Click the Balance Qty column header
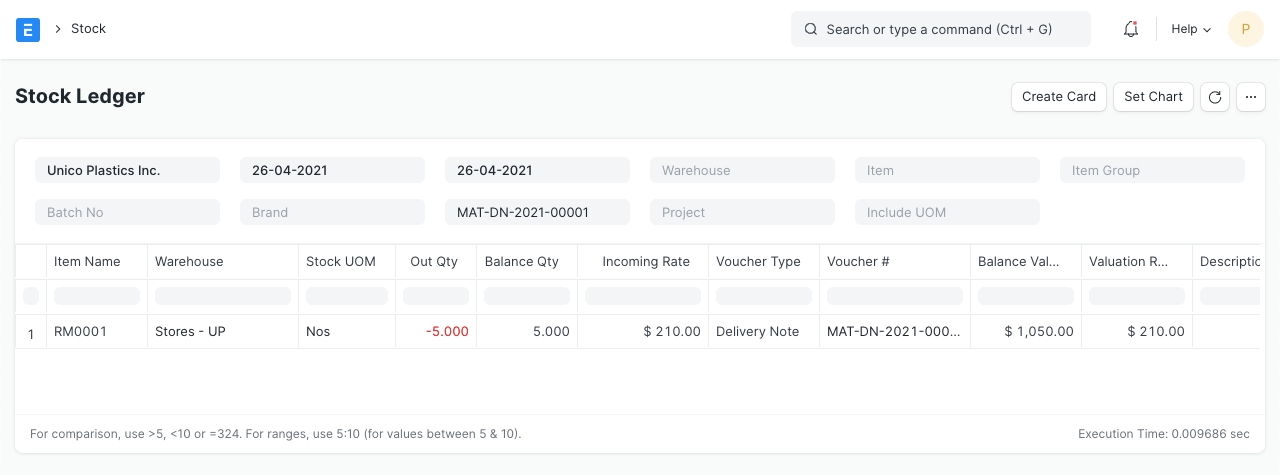Image resolution: width=1280 pixels, height=475 pixels. [521, 262]
